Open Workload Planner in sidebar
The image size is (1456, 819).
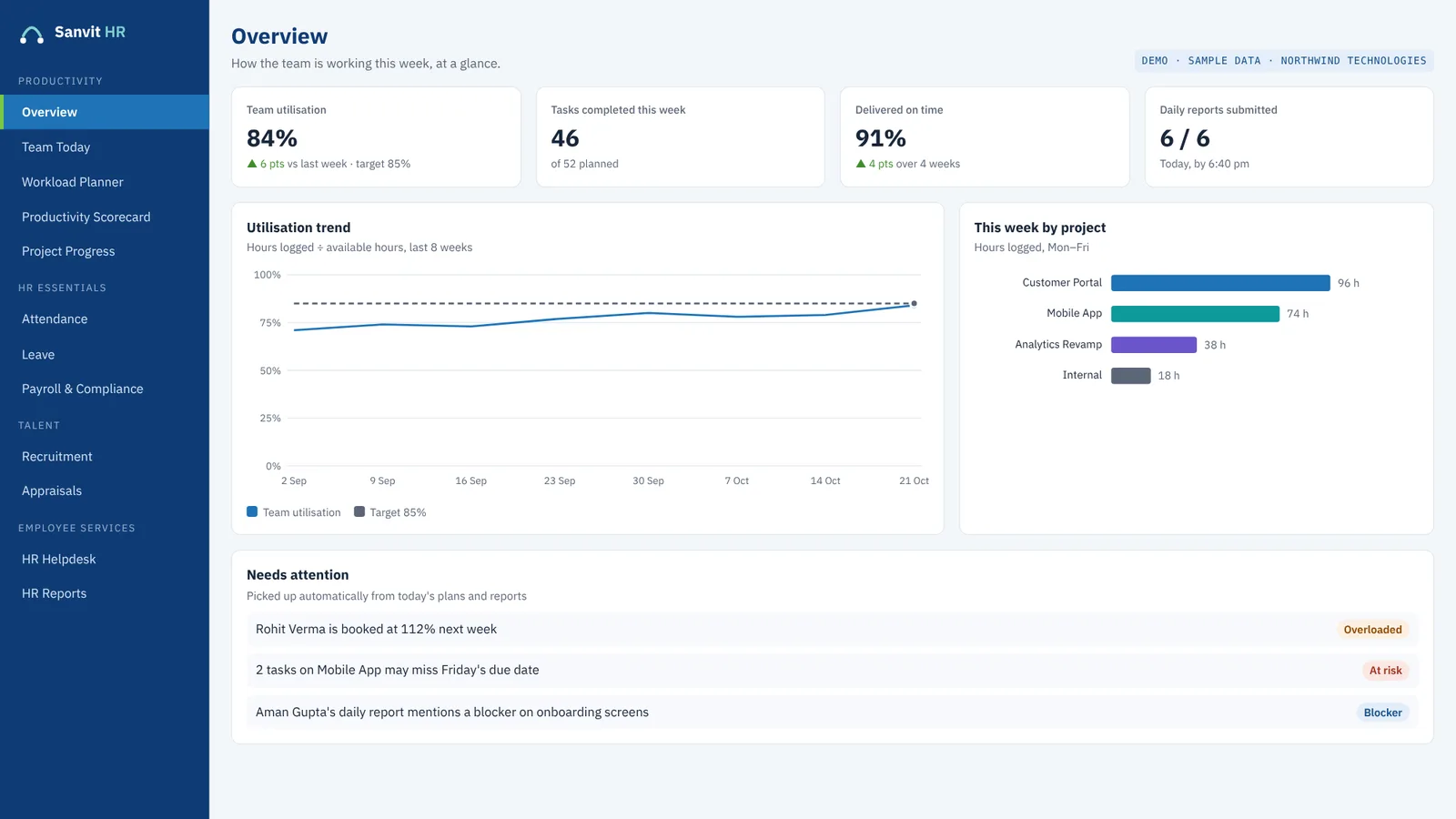click(x=105, y=182)
